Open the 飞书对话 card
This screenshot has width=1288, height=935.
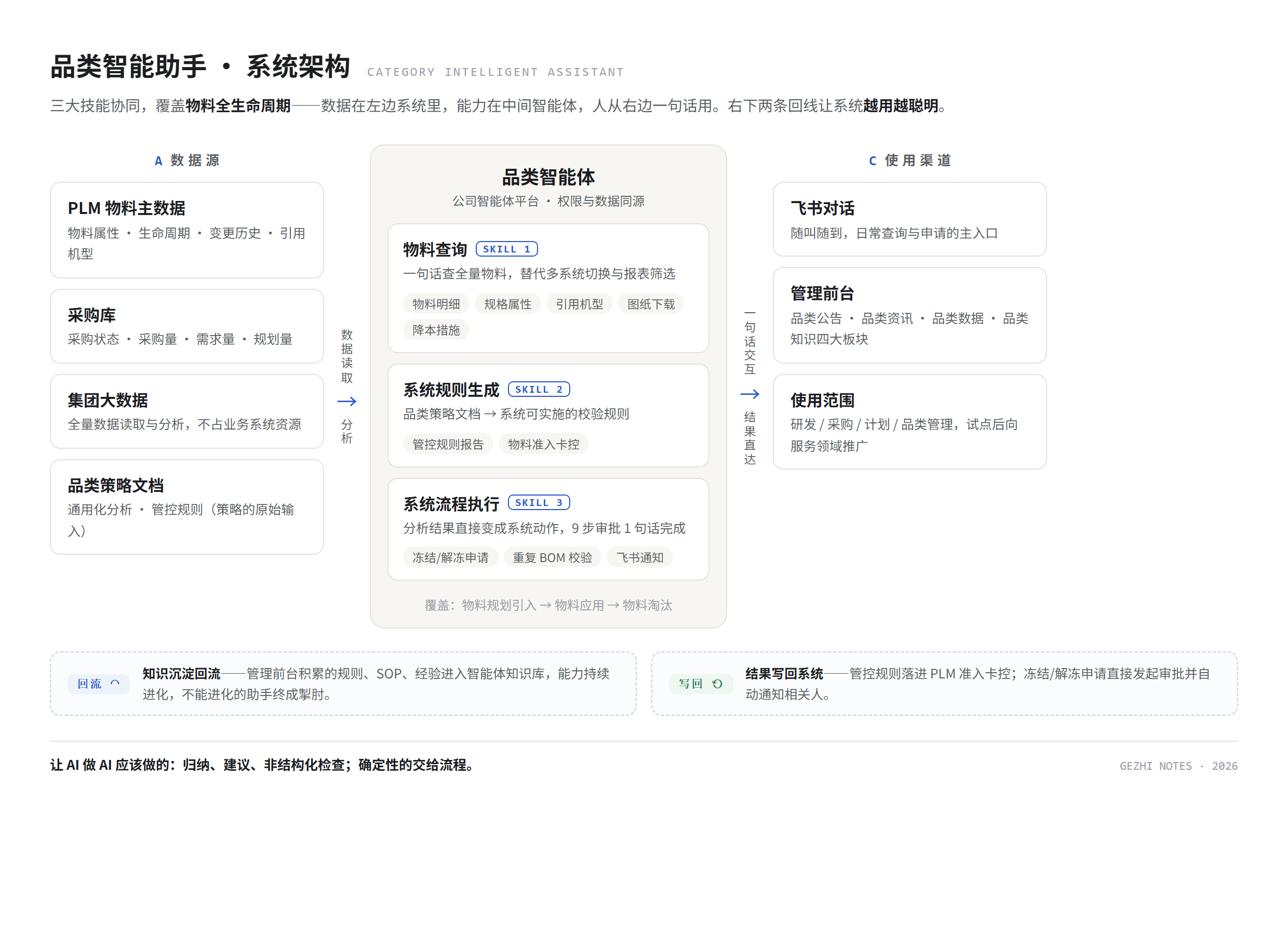[909, 219]
